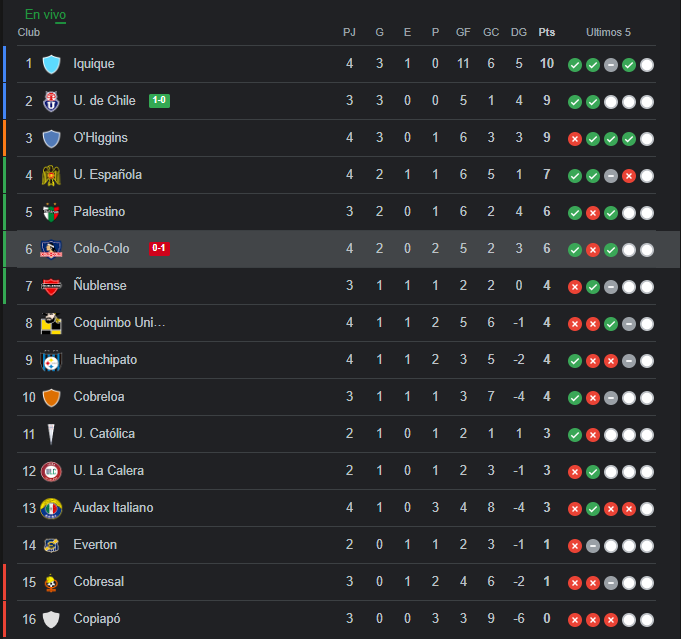Viewport: 681px width, 639px height.
Task: Open the Ñublense team link
Action: (100, 285)
